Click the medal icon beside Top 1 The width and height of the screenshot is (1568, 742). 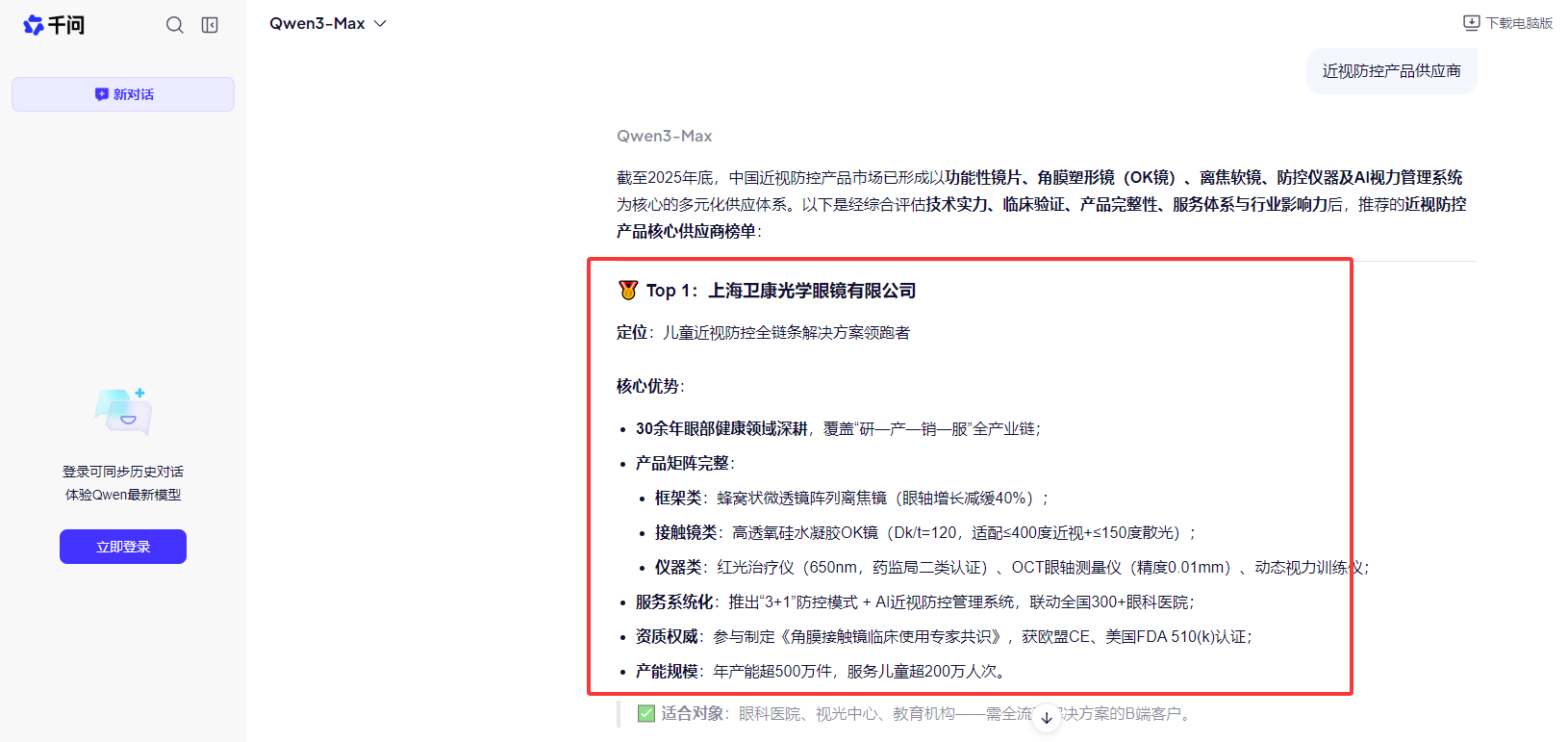pos(628,291)
